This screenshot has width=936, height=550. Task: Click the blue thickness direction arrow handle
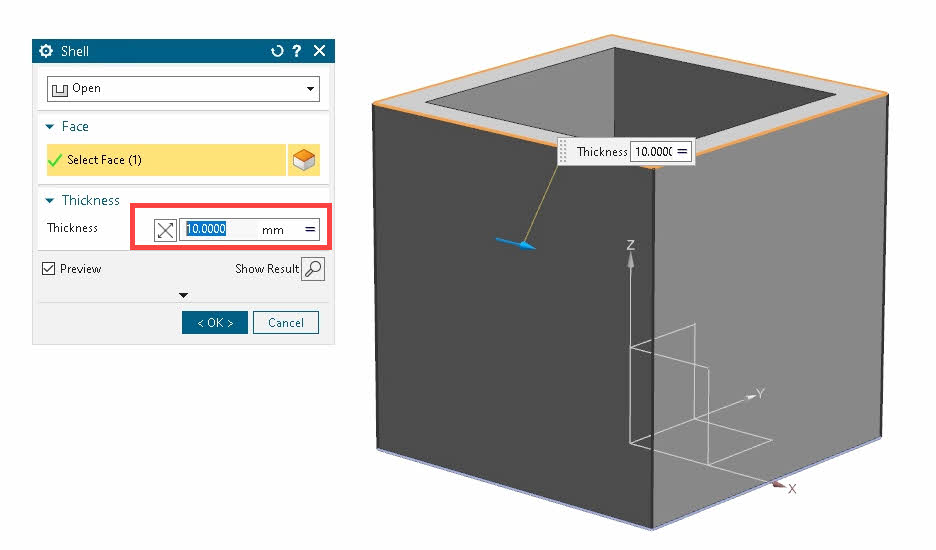coord(518,243)
